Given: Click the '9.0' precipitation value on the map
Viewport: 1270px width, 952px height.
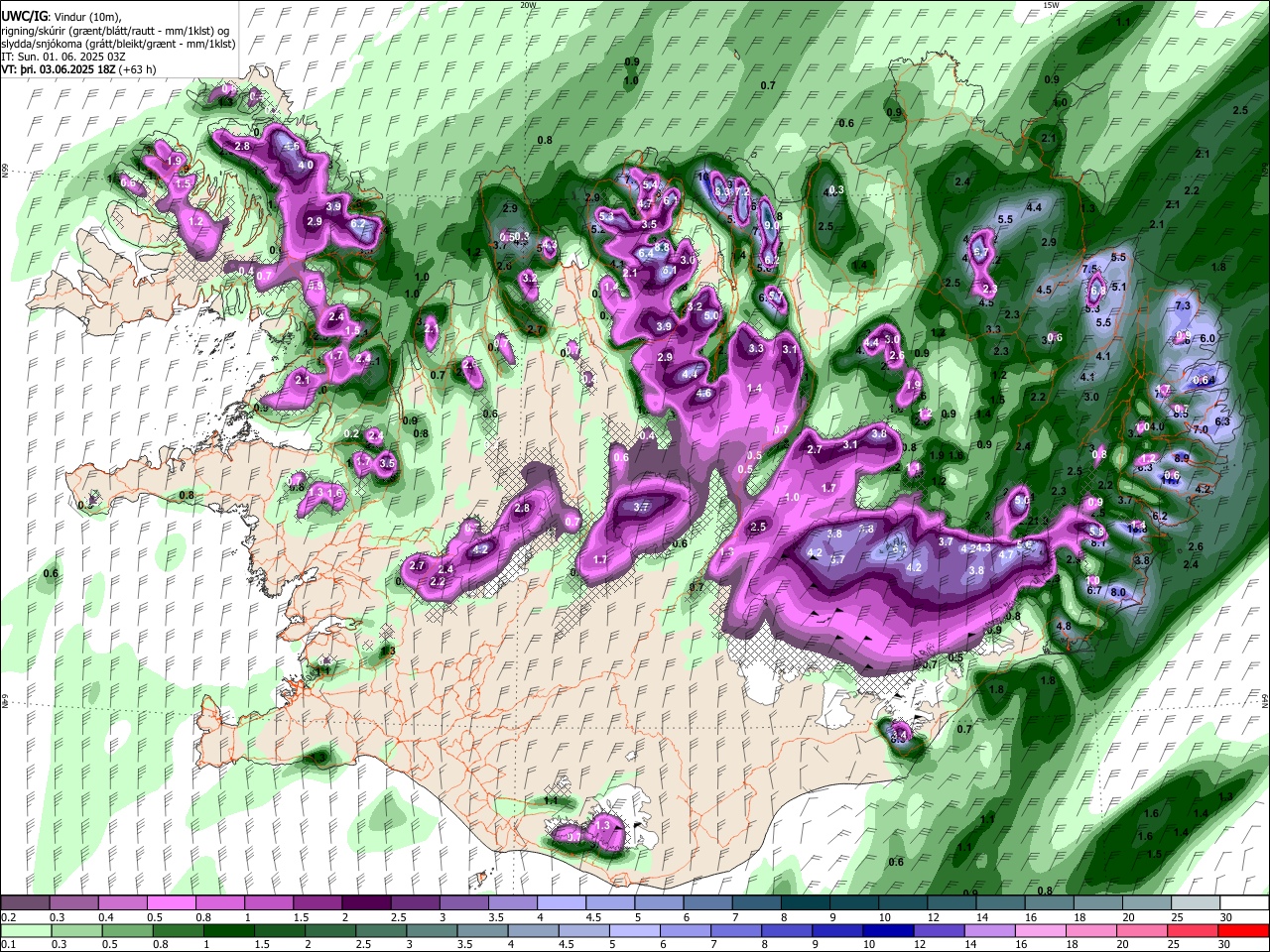Looking at the screenshot, I should pos(770,226).
